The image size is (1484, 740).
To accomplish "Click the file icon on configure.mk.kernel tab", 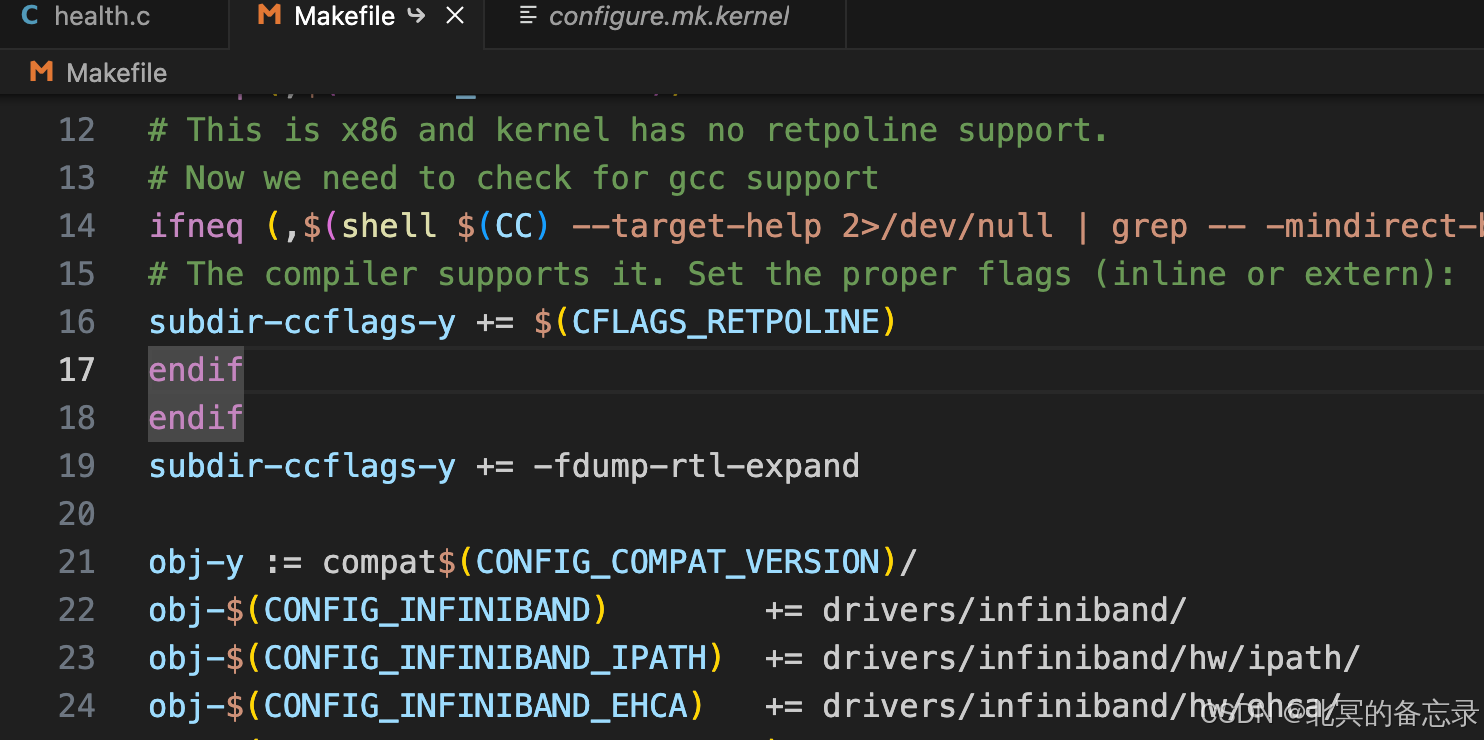I will 526,16.
